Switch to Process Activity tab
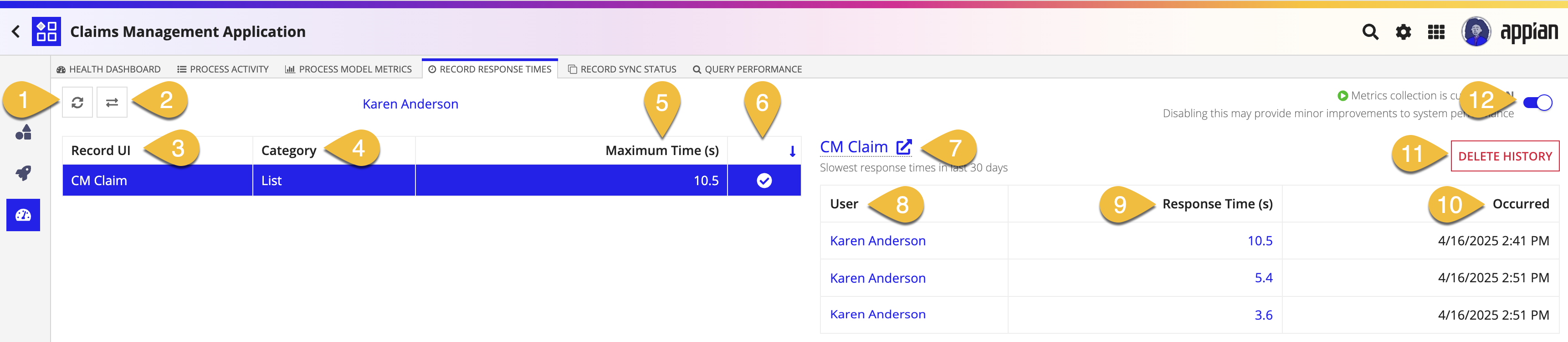1568x342 pixels. coord(223,69)
